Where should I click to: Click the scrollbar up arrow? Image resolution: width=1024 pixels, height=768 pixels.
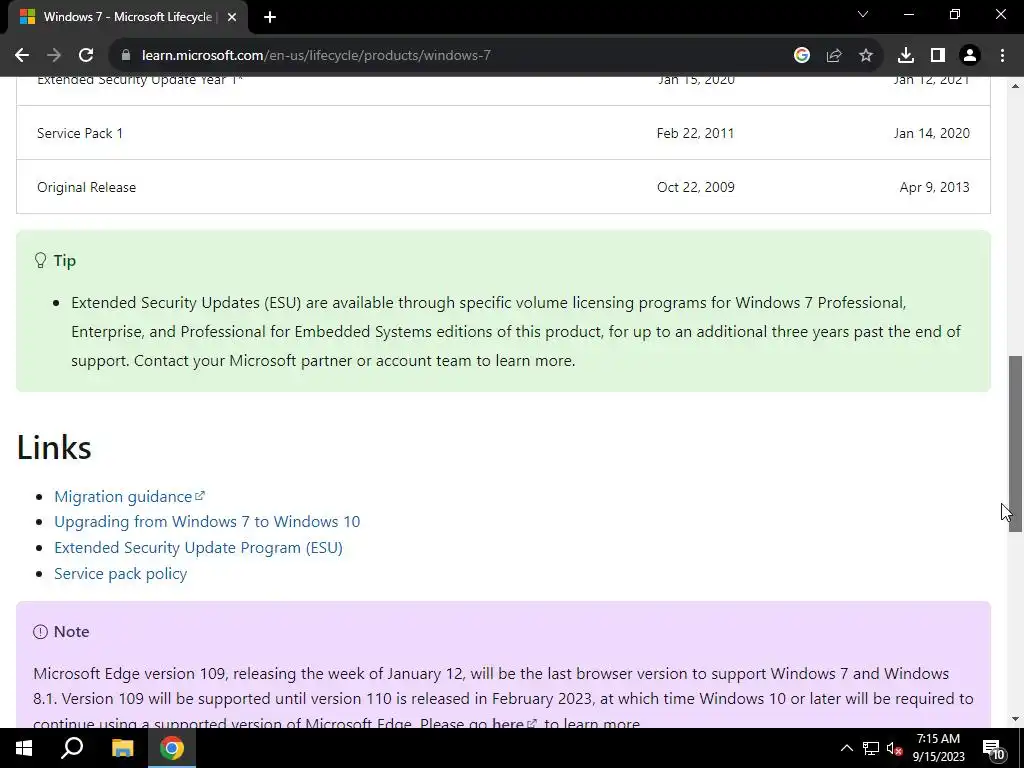tap(1015, 86)
